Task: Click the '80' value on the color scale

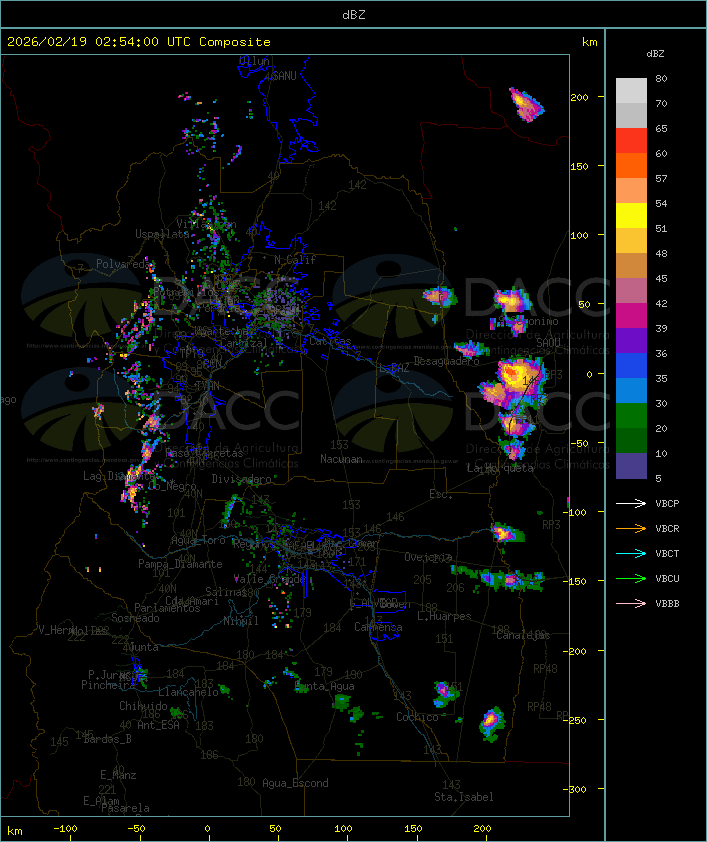Action: [661, 78]
